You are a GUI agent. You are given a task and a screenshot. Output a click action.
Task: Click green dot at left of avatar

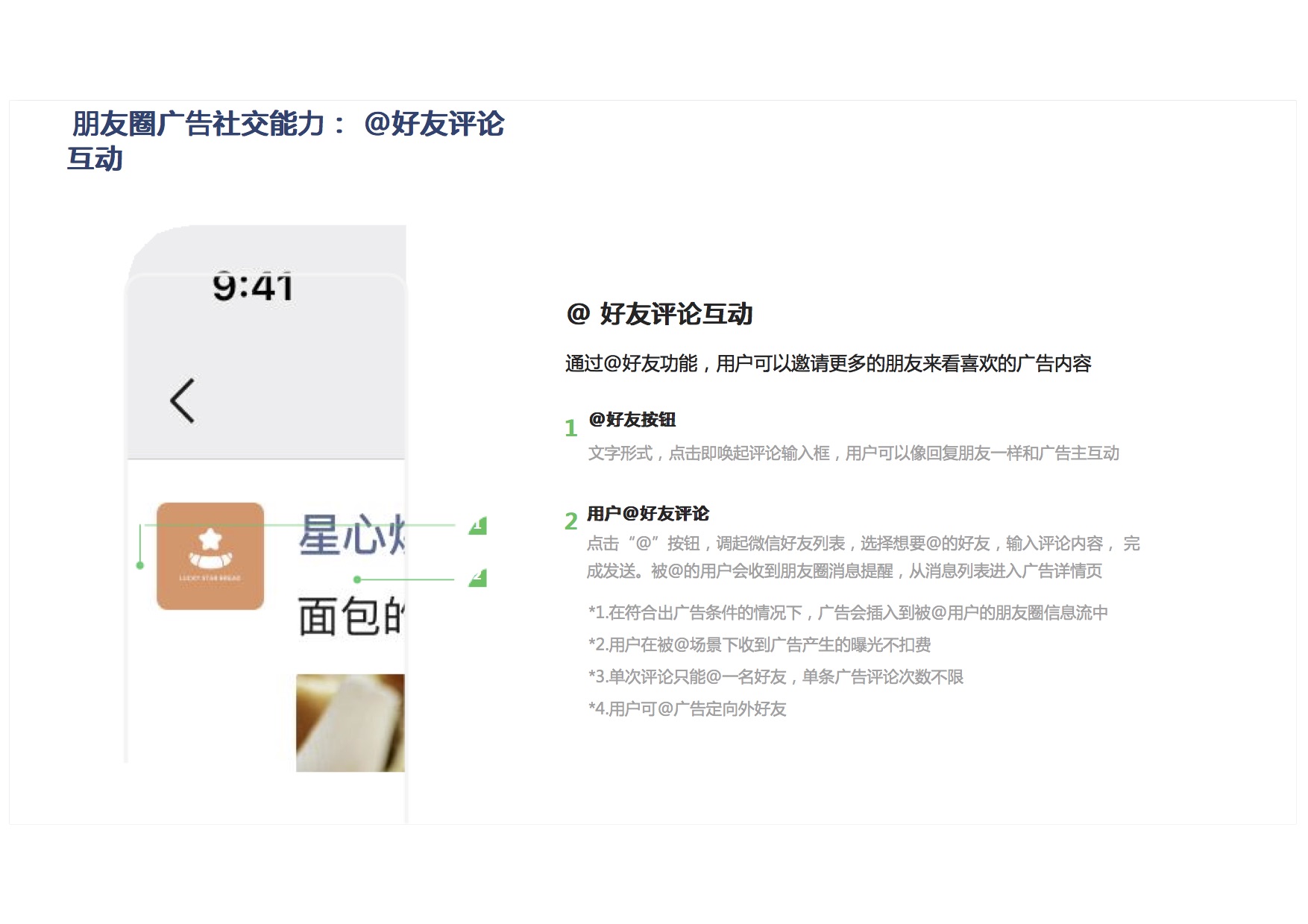click(140, 565)
